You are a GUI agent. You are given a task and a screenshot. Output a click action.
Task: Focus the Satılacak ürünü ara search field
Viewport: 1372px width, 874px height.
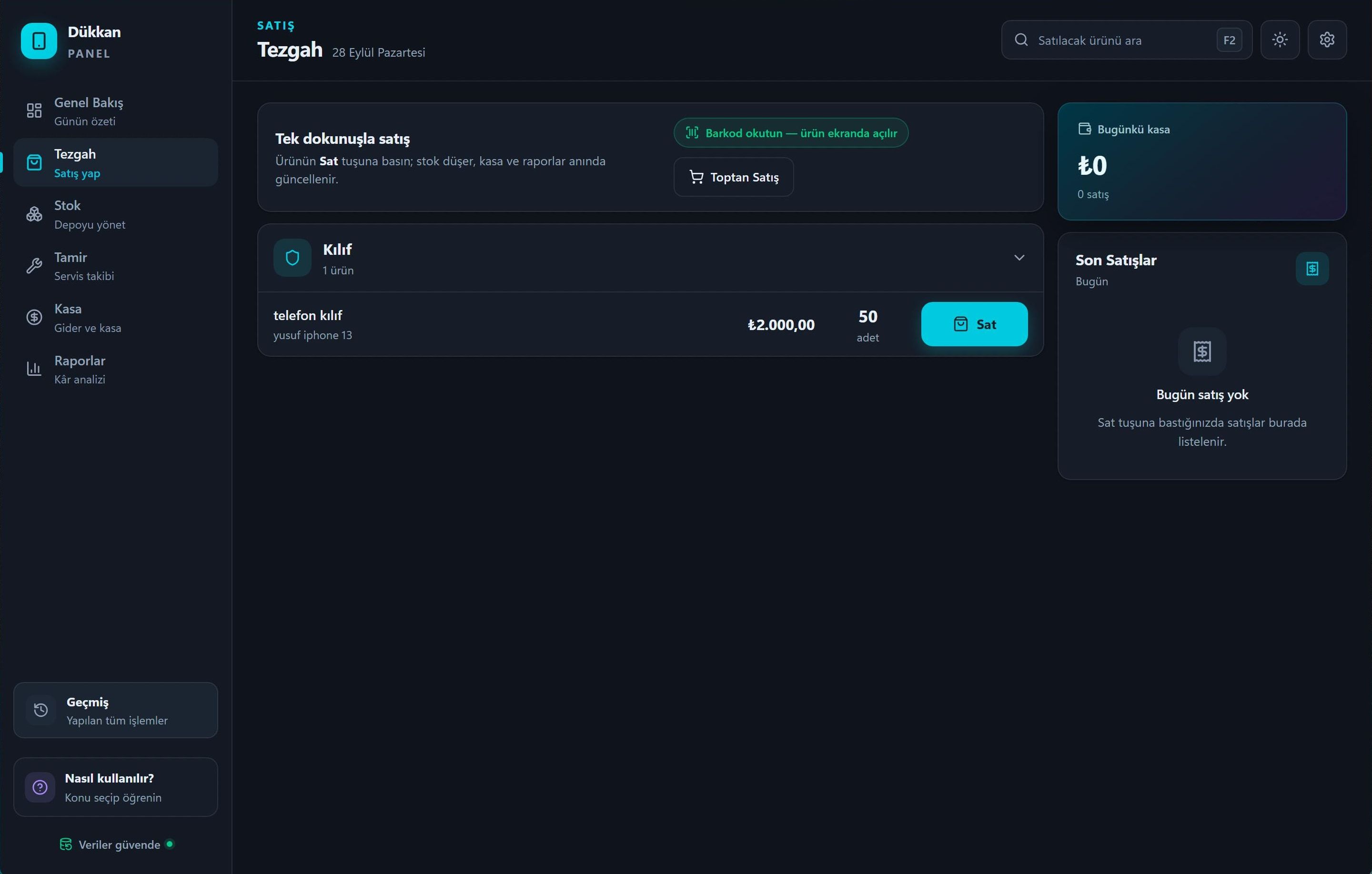(x=1127, y=40)
